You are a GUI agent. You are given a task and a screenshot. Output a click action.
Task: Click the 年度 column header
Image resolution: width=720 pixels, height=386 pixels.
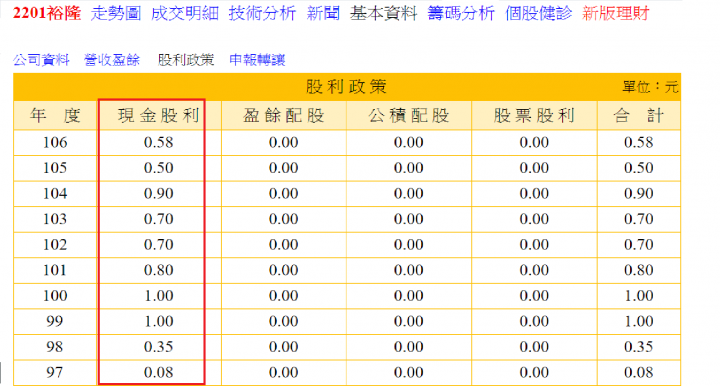(x=56, y=116)
